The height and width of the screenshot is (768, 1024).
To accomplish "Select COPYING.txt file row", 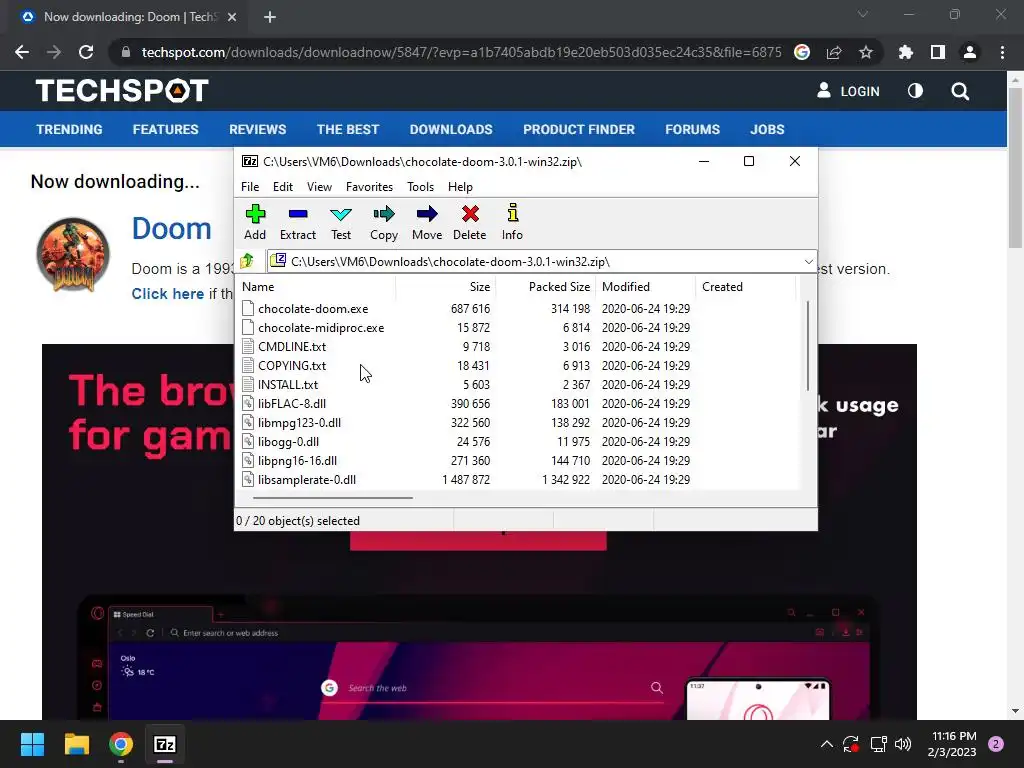I will coord(284,366).
